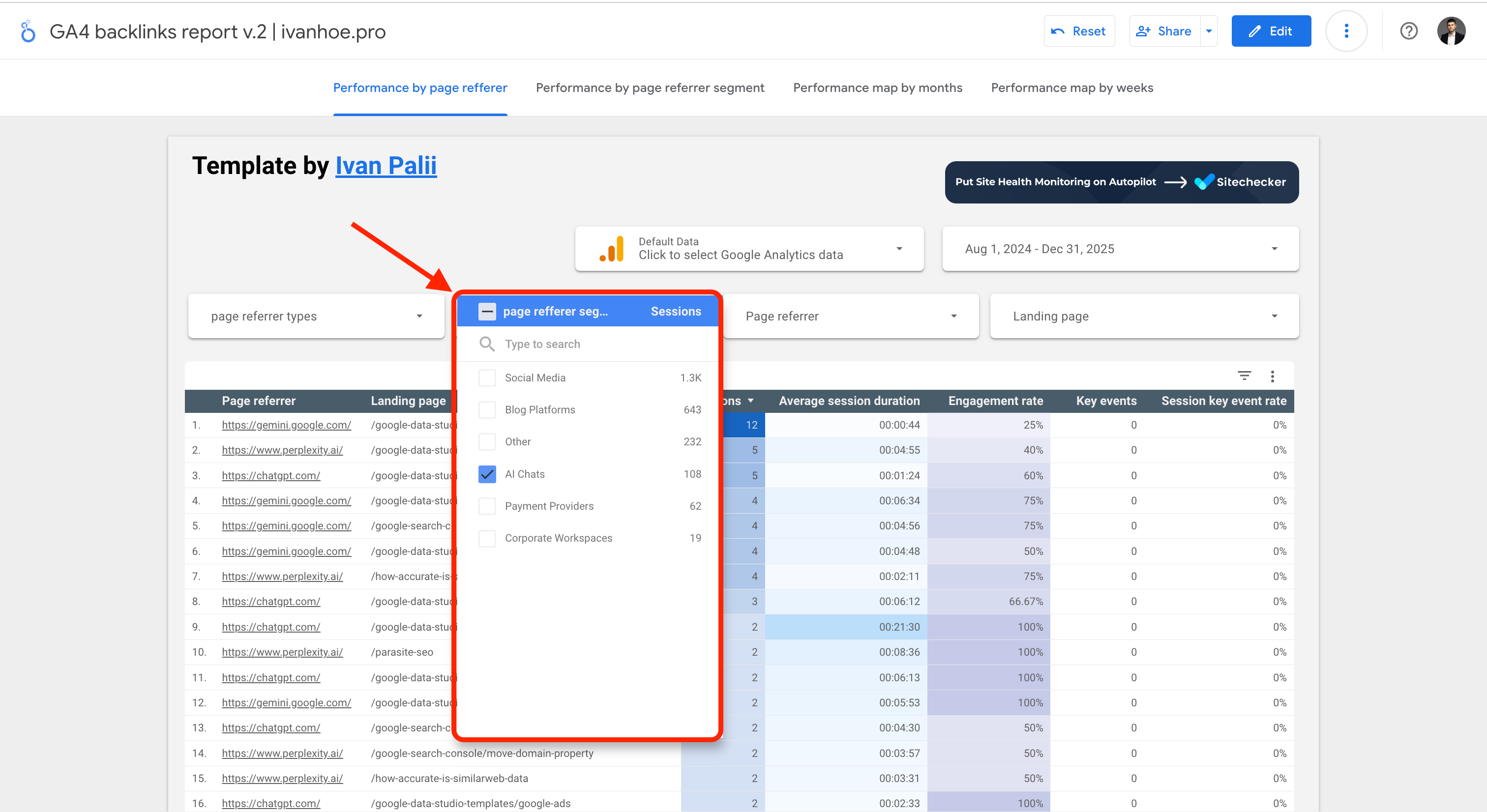Open the help question mark icon
This screenshot has width=1487, height=812.
tap(1408, 31)
